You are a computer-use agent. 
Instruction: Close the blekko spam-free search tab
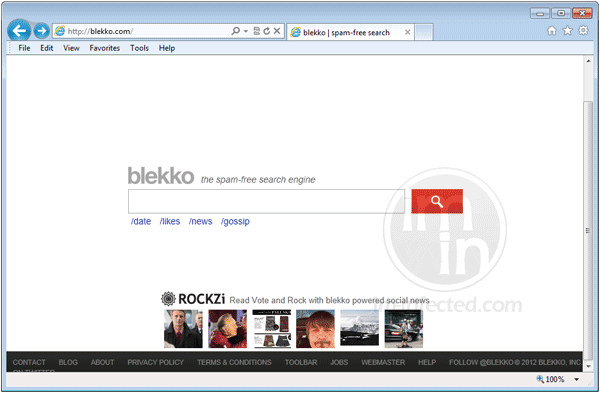point(408,32)
